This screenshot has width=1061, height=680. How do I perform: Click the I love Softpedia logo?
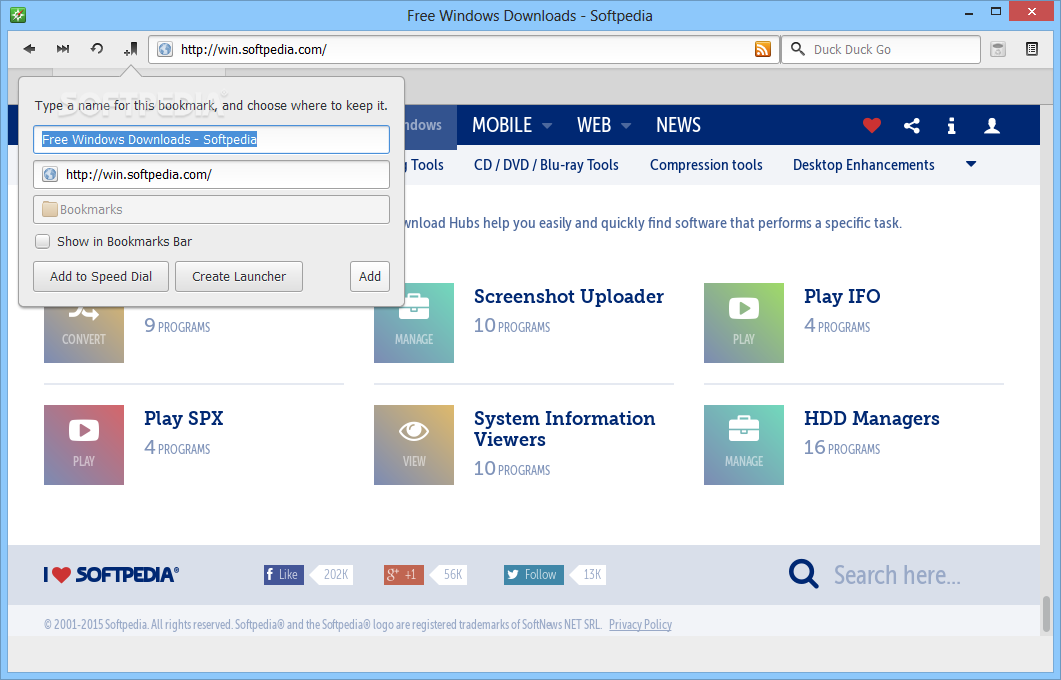coord(111,574)
